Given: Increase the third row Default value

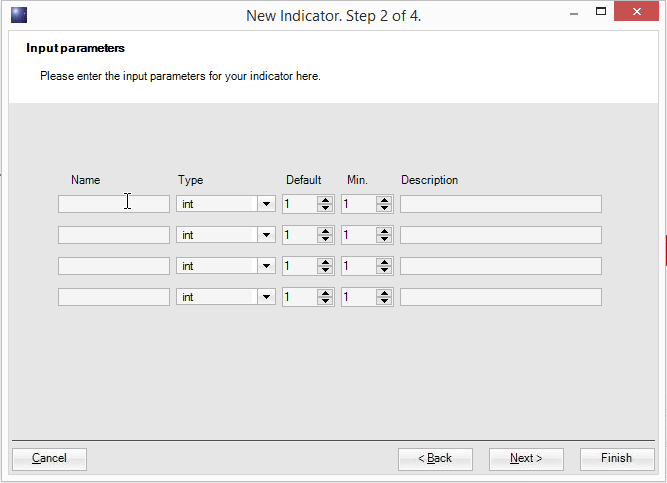Looking at the screenshot, I should point(325,262).
